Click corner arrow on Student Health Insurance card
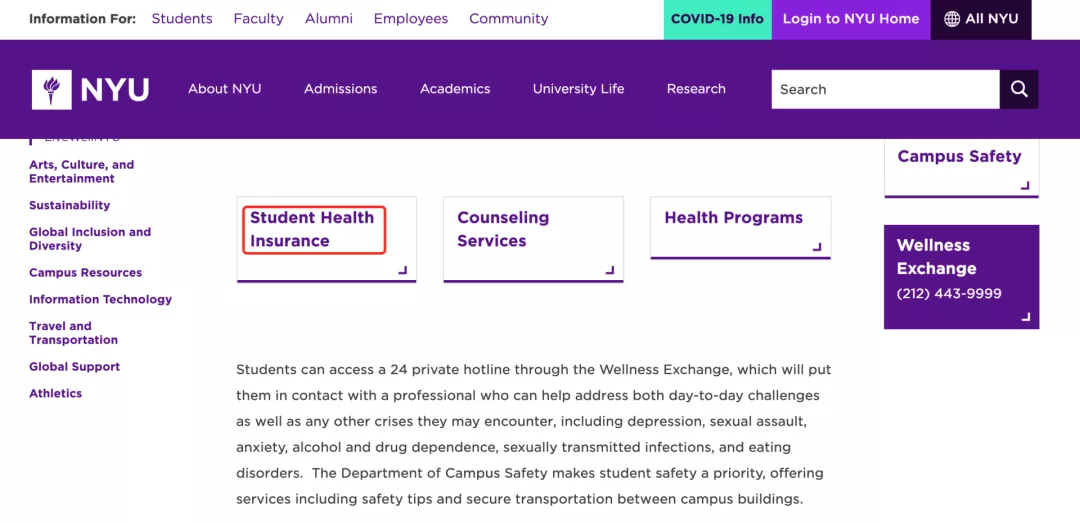 point(402,269)
